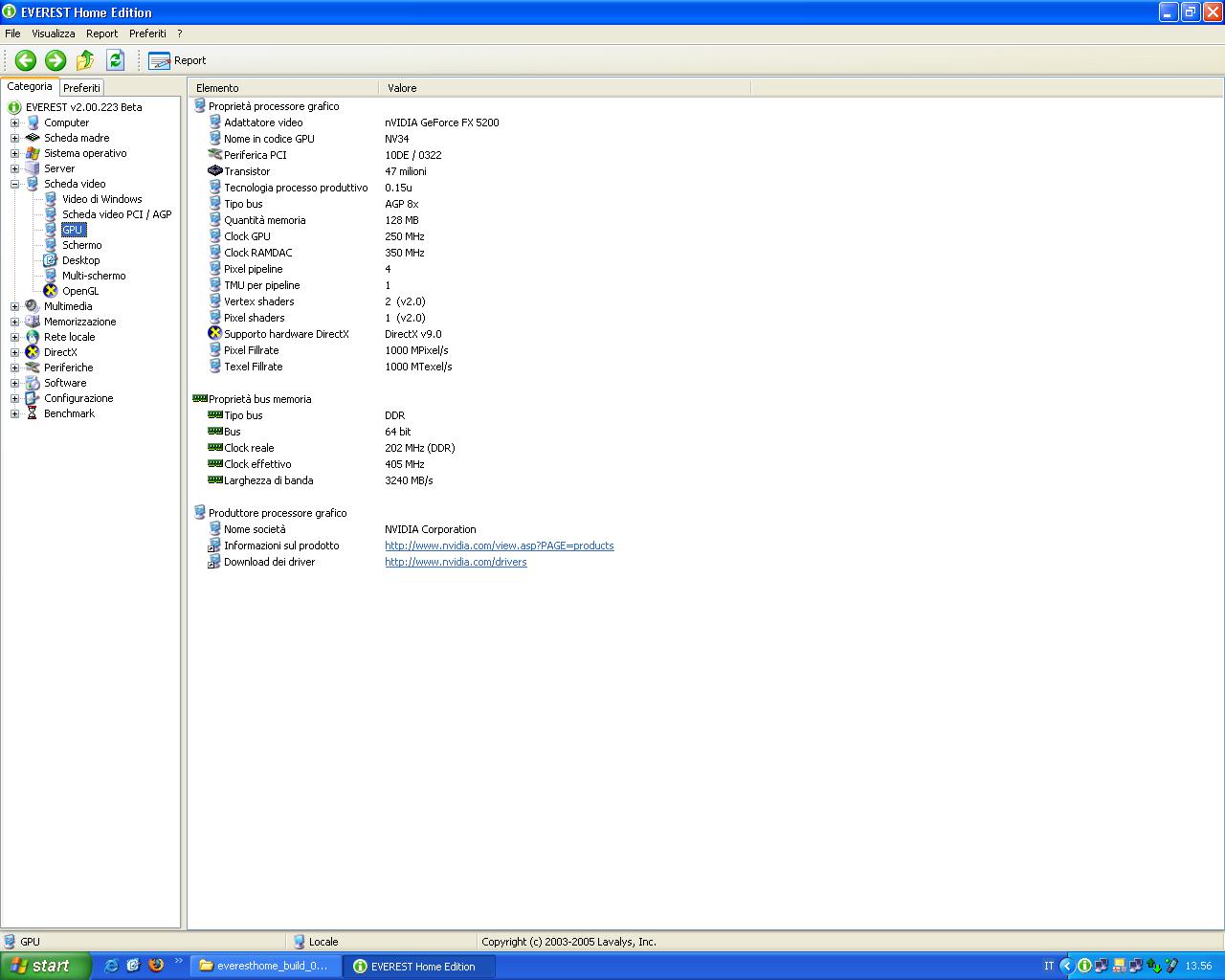This screenshot has width=1225, height=980.
Task: Go up one level with the toolbar arrow
Action: click(85, 60)
